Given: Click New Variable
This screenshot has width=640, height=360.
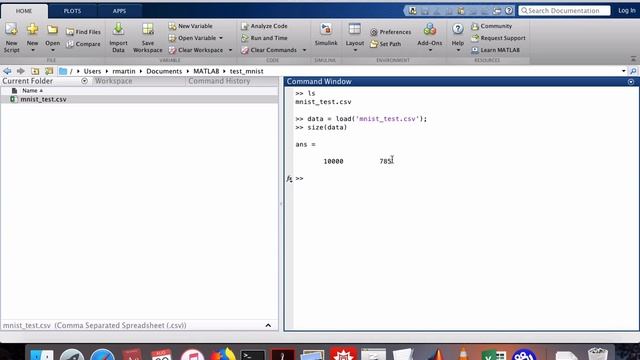Looking at the screenshot, I should click(191, 26).
